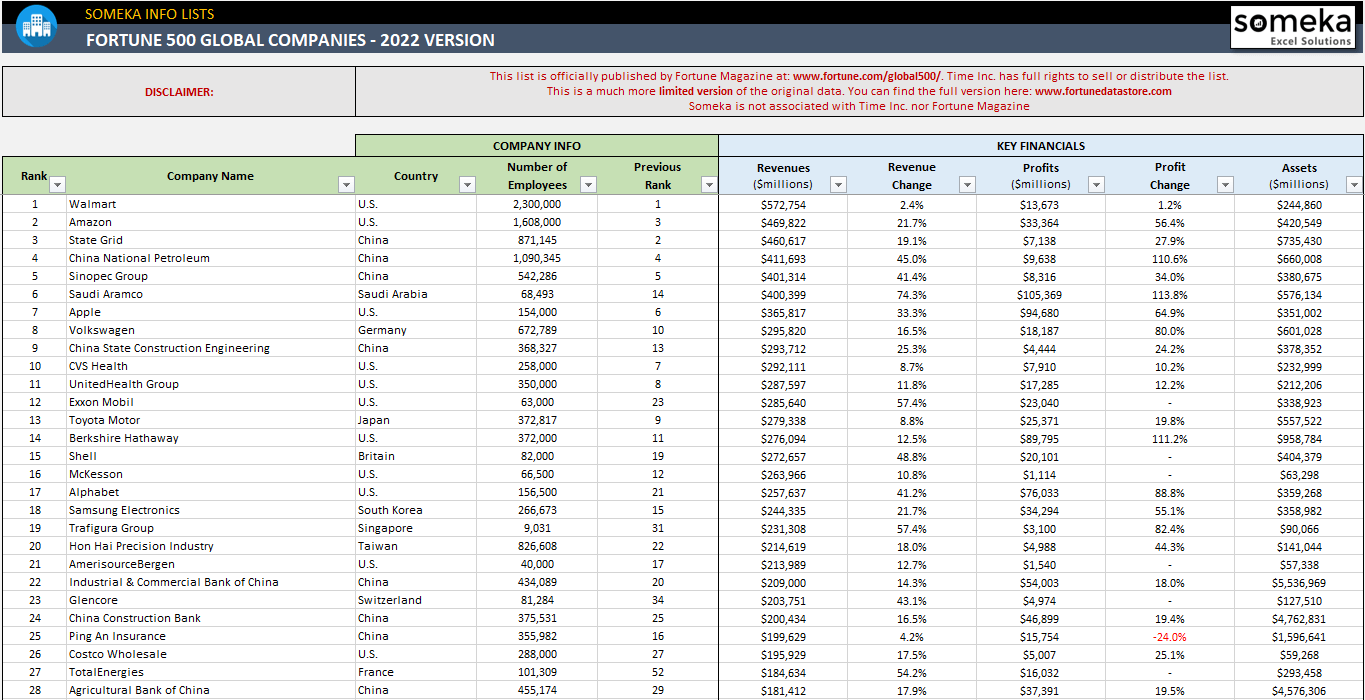Open the Rank column filter dropdown

[57, 185]
